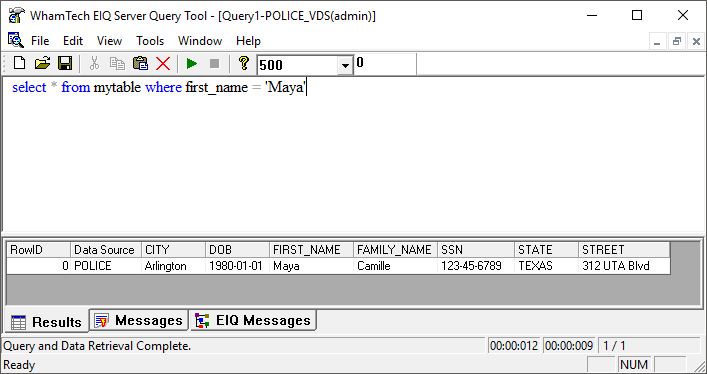
Task: Open the File menu
Action: [40, 41]
